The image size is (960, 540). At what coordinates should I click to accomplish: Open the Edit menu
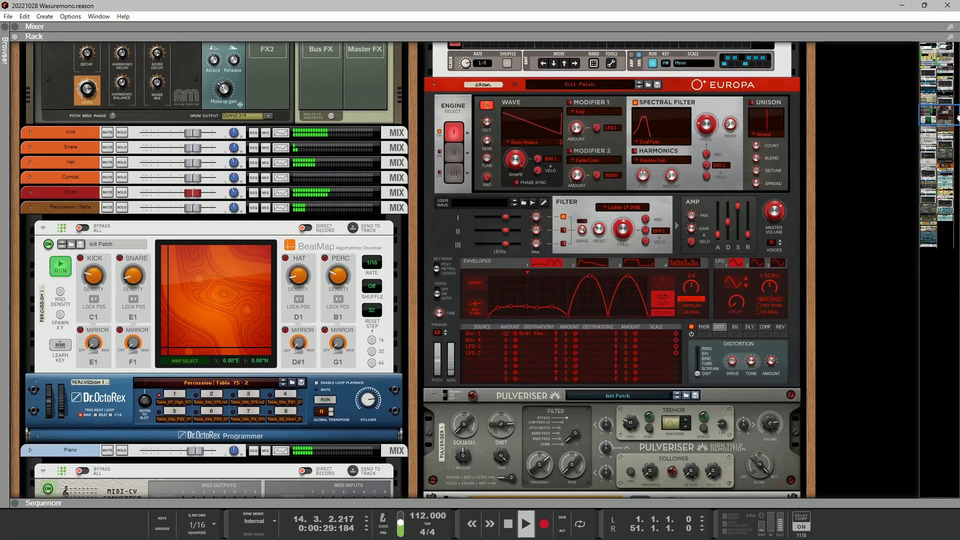point(24,17)
